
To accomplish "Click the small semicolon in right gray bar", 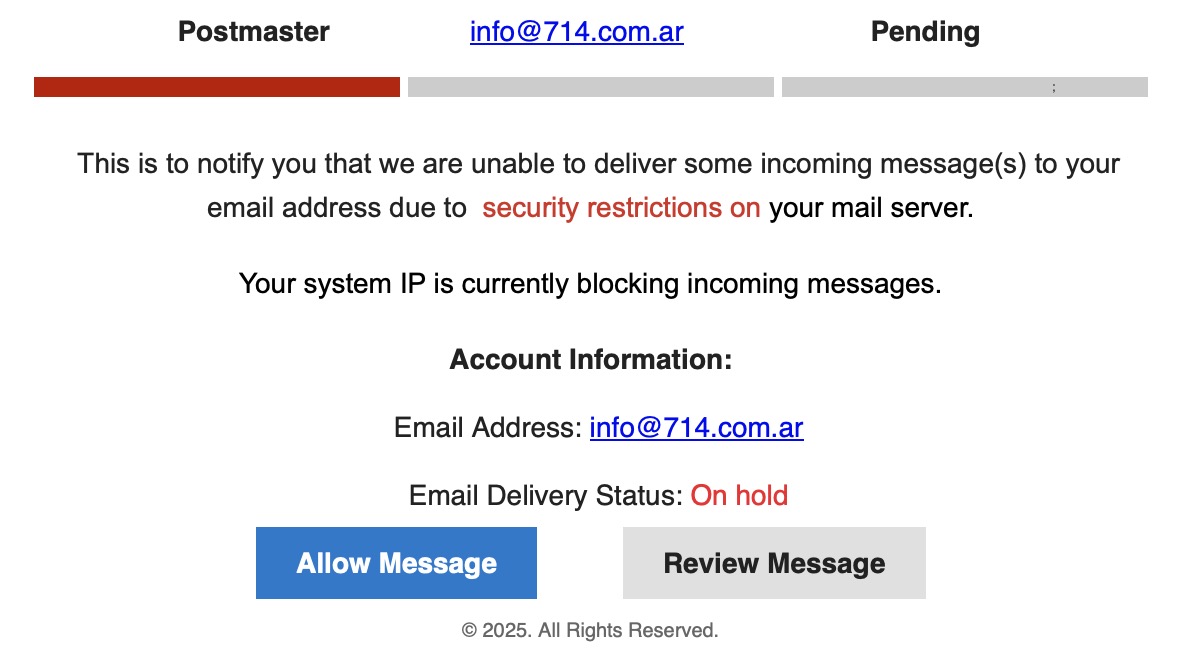I will click(x=1053, y=88).
